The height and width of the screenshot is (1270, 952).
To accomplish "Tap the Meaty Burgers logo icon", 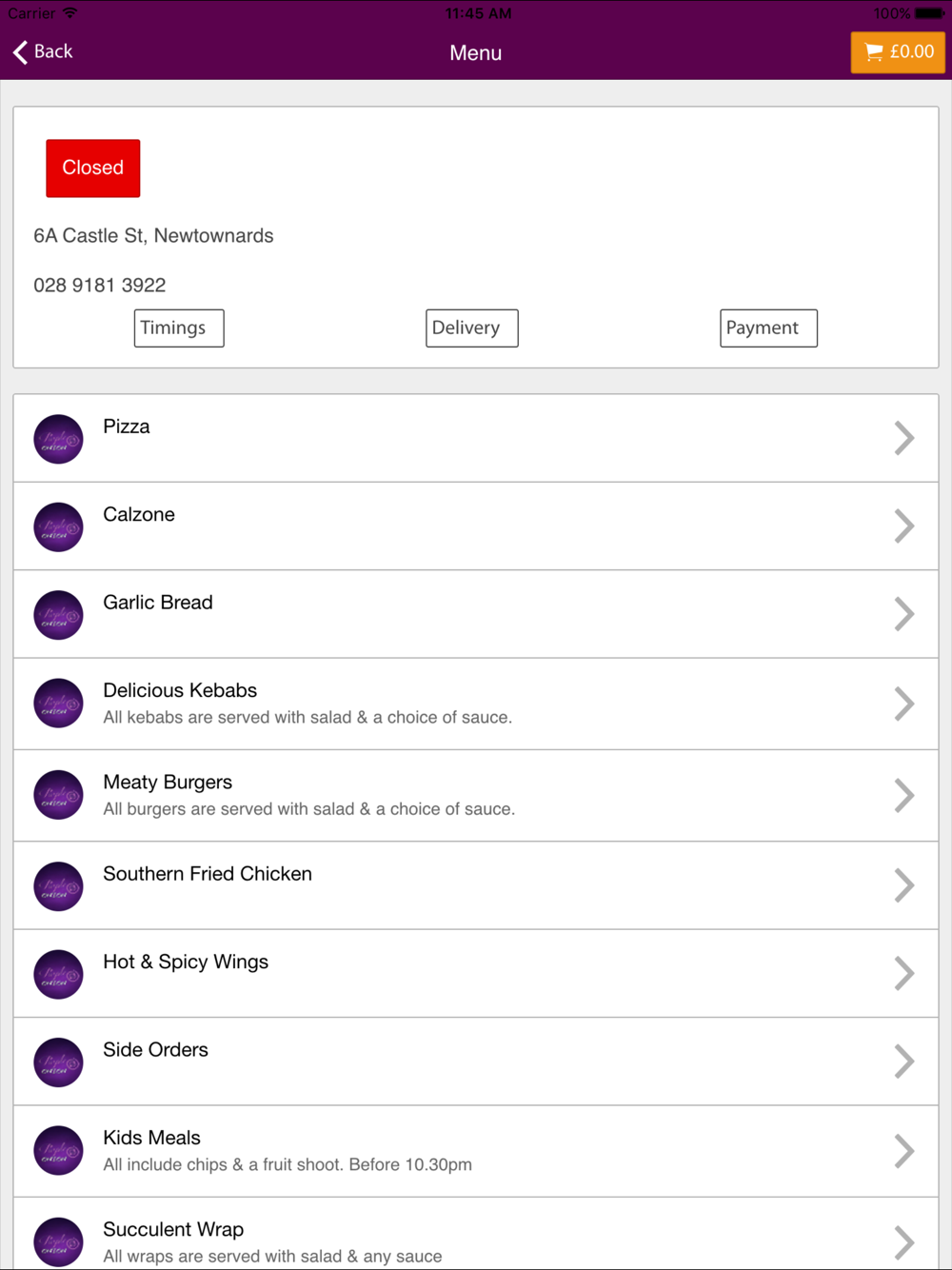I will [58, 795].
